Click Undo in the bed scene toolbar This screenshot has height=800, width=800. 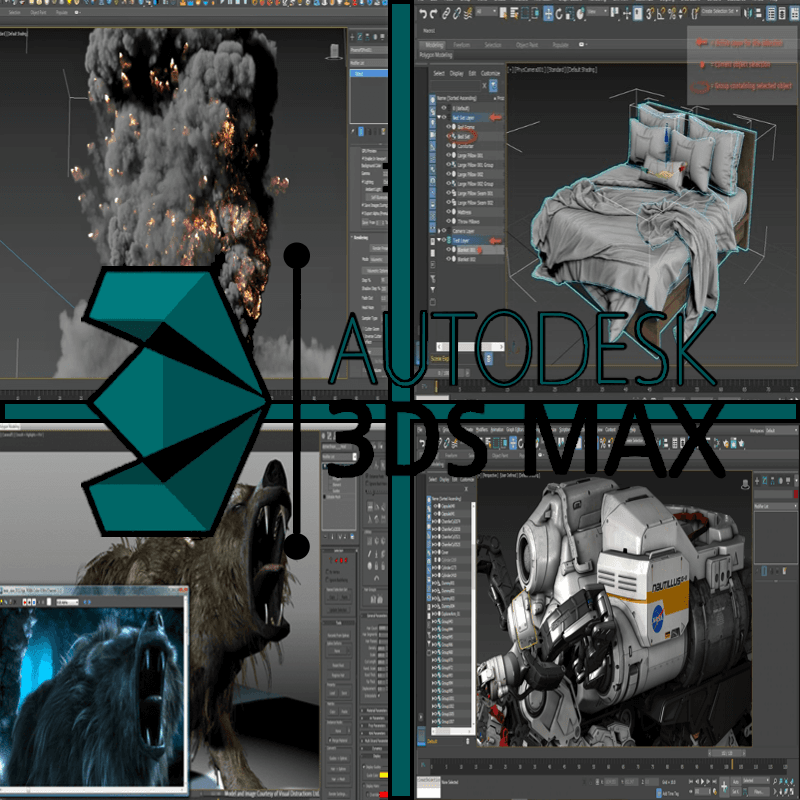[423, 14]
